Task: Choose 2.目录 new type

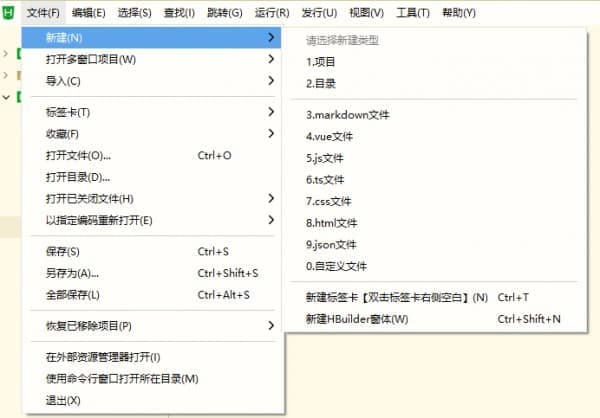Action: tap(321, 83)
